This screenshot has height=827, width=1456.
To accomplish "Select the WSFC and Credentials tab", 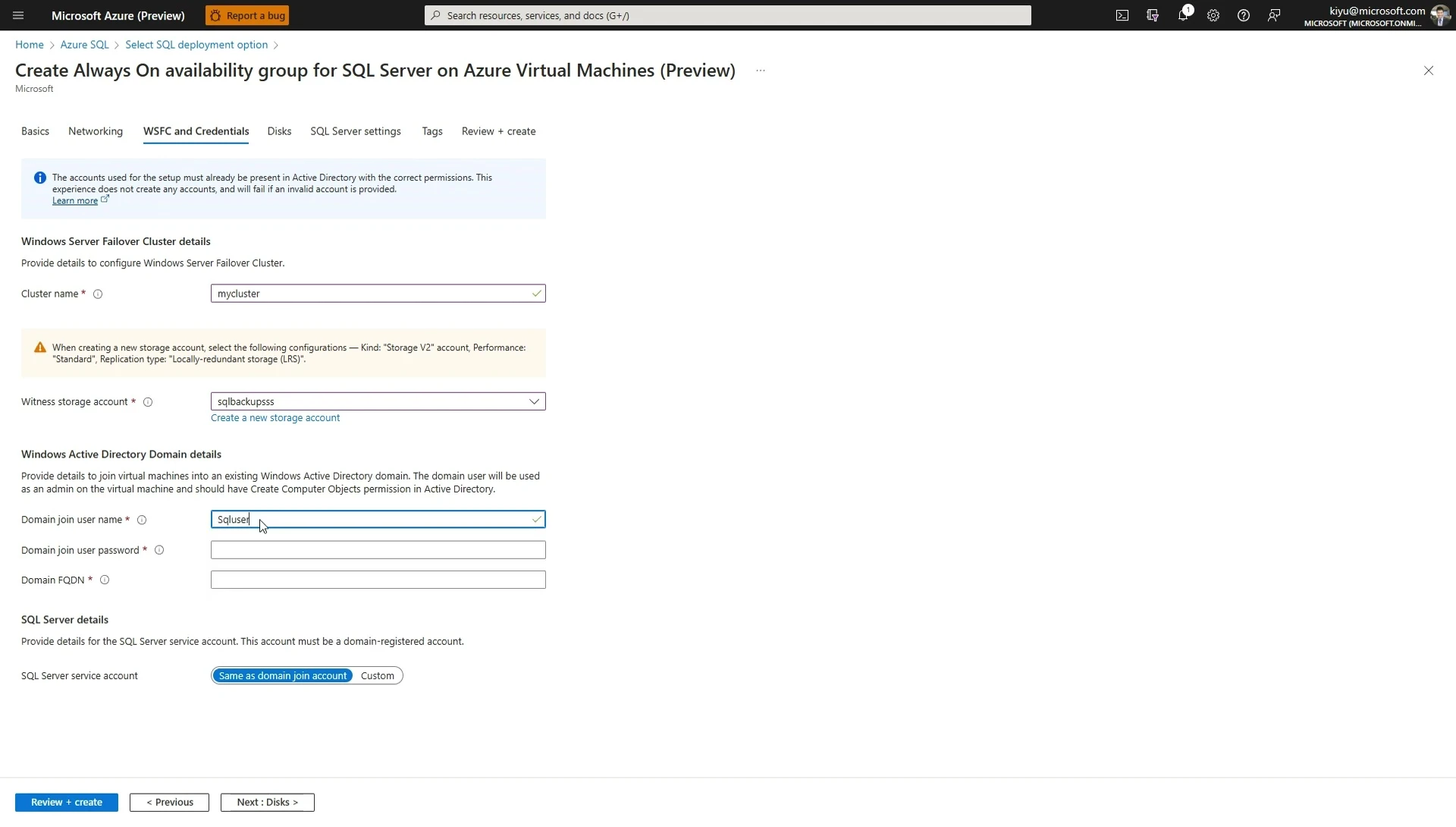I will pos(196,131).
